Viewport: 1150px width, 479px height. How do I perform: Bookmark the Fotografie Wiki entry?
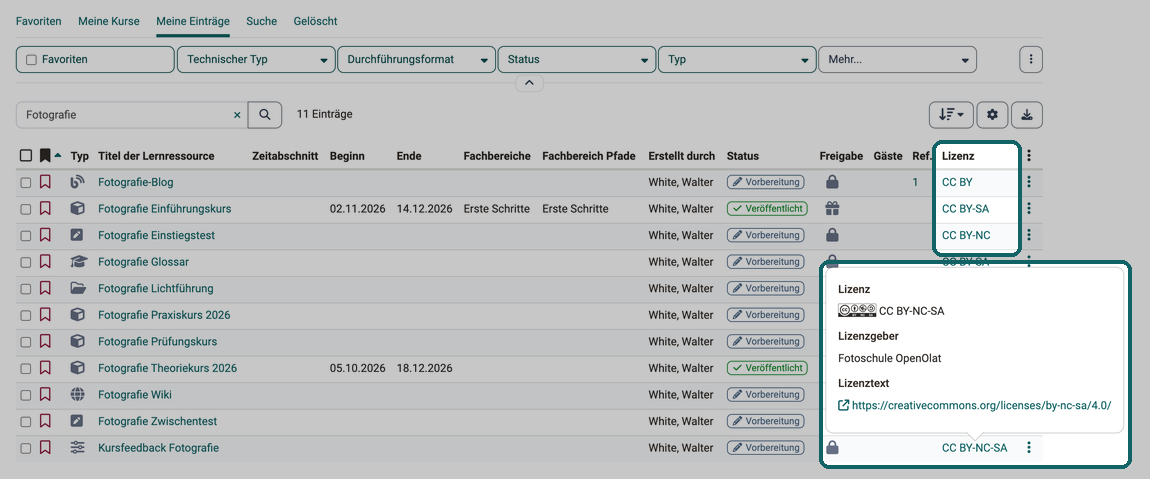(x=45, y=395)
